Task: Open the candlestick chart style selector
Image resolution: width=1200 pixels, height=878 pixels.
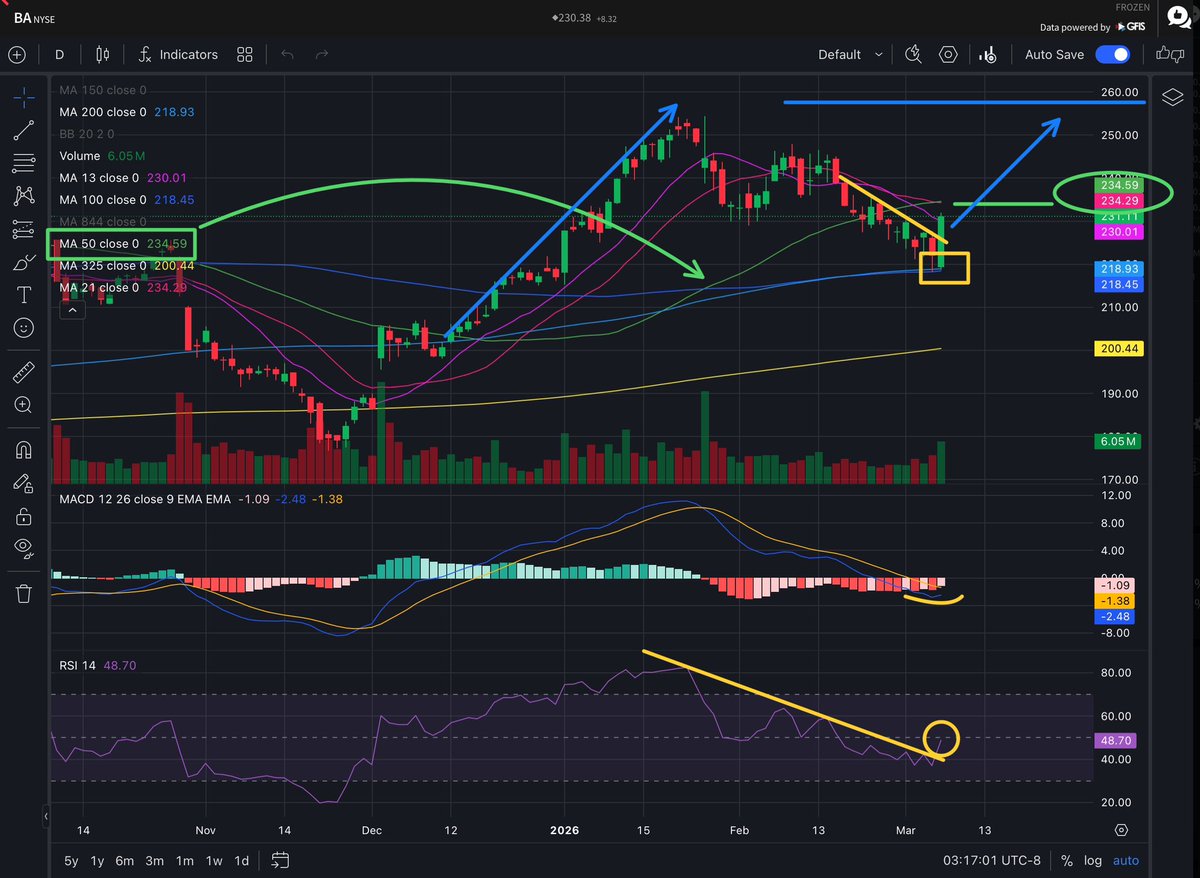Action: pos(101,55)
